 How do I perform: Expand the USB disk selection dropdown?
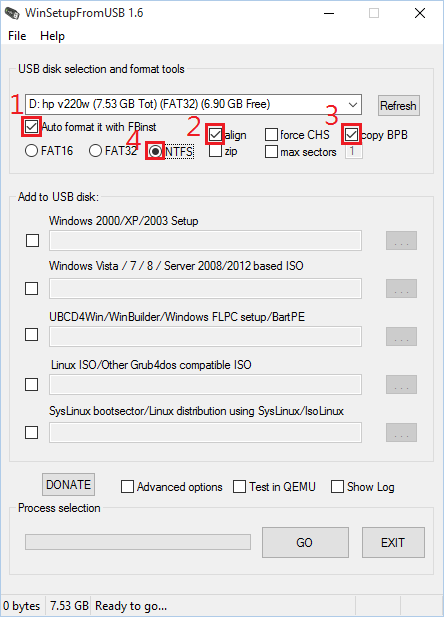pos(353,105)
